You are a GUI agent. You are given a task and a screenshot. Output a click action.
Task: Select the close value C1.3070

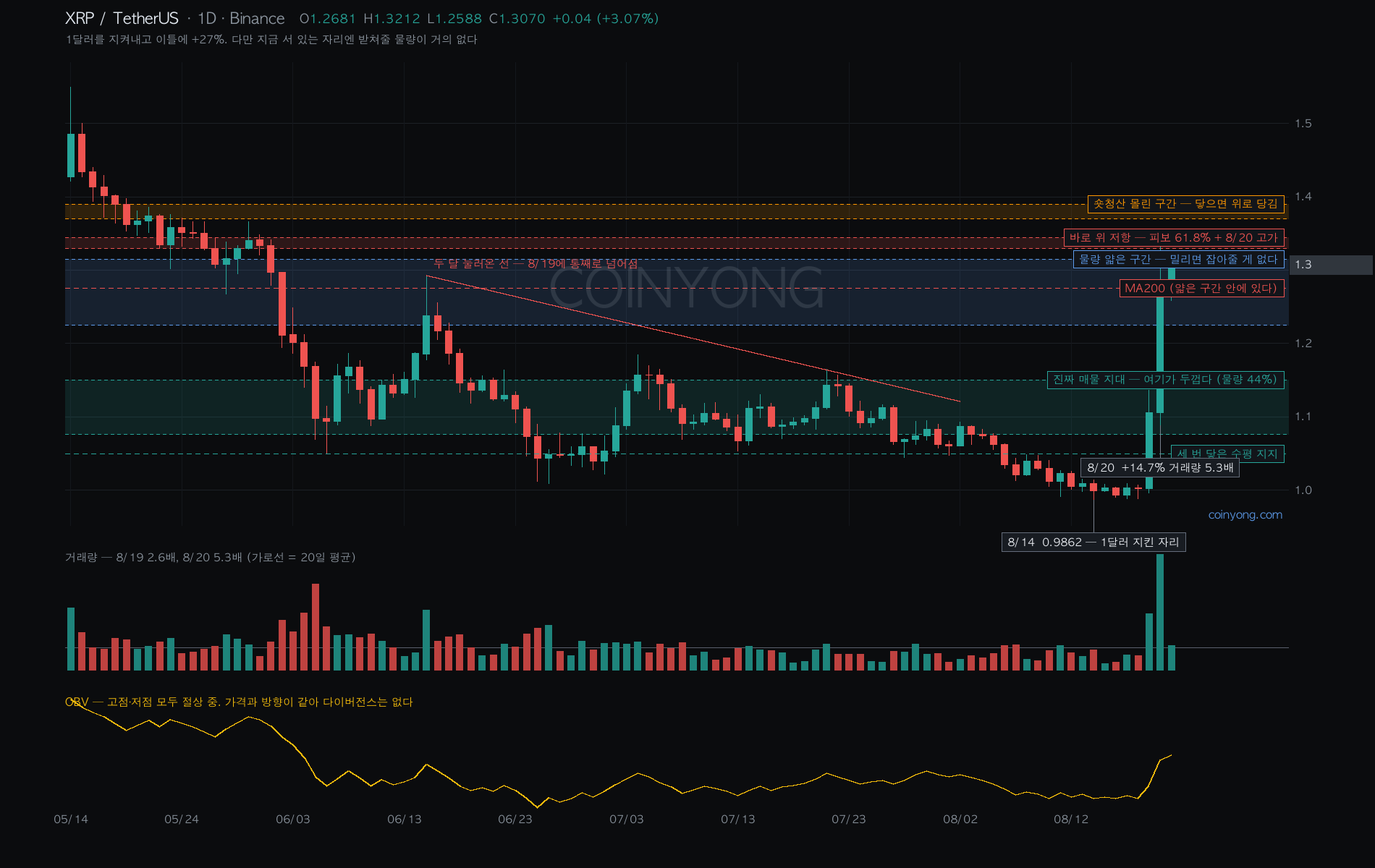point(517,18)
